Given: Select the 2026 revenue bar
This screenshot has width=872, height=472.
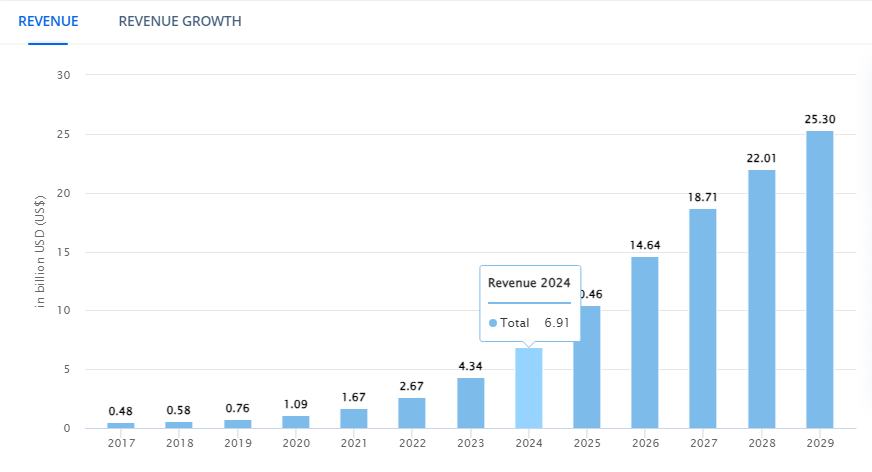Looking at the screenshot, I should [x=645, y=342].
